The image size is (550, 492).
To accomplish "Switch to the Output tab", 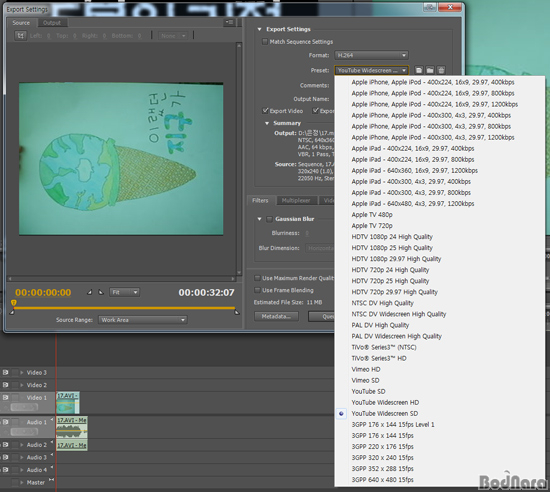I will click(x=52, y=23).
